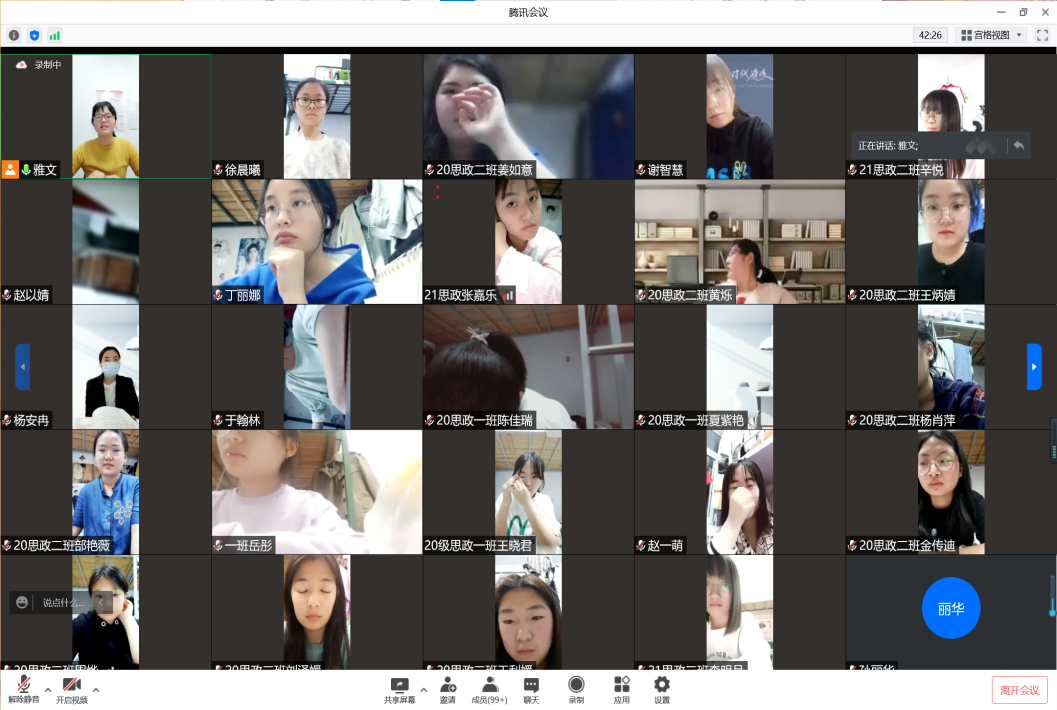1057x710 pixels.
Task: Expand the audio options arrow beside microphone
Action: coord(48,689)
